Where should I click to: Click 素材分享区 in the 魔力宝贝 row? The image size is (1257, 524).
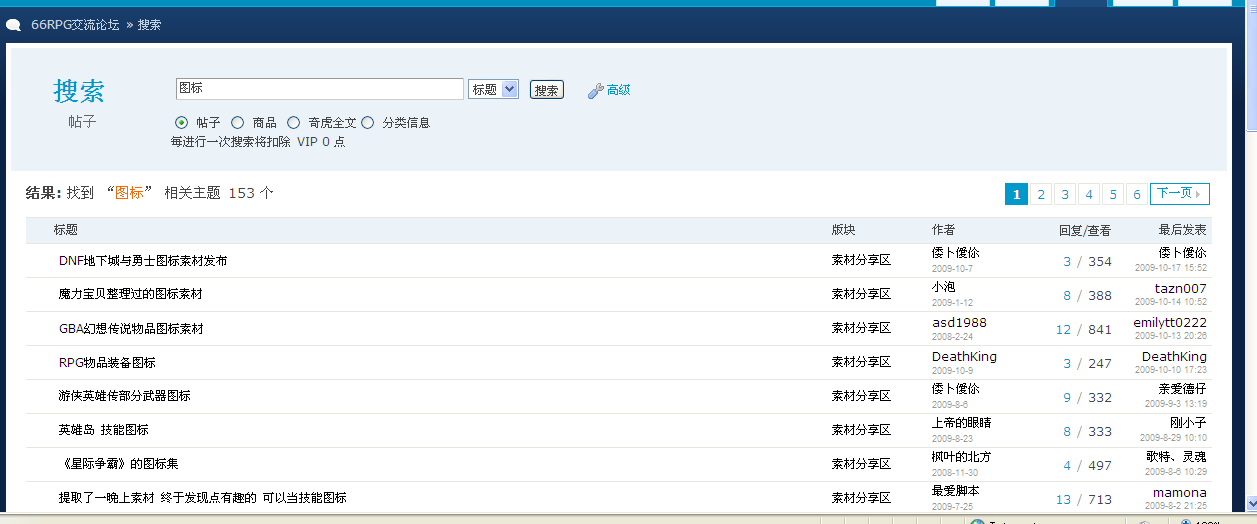pos(861,295)
